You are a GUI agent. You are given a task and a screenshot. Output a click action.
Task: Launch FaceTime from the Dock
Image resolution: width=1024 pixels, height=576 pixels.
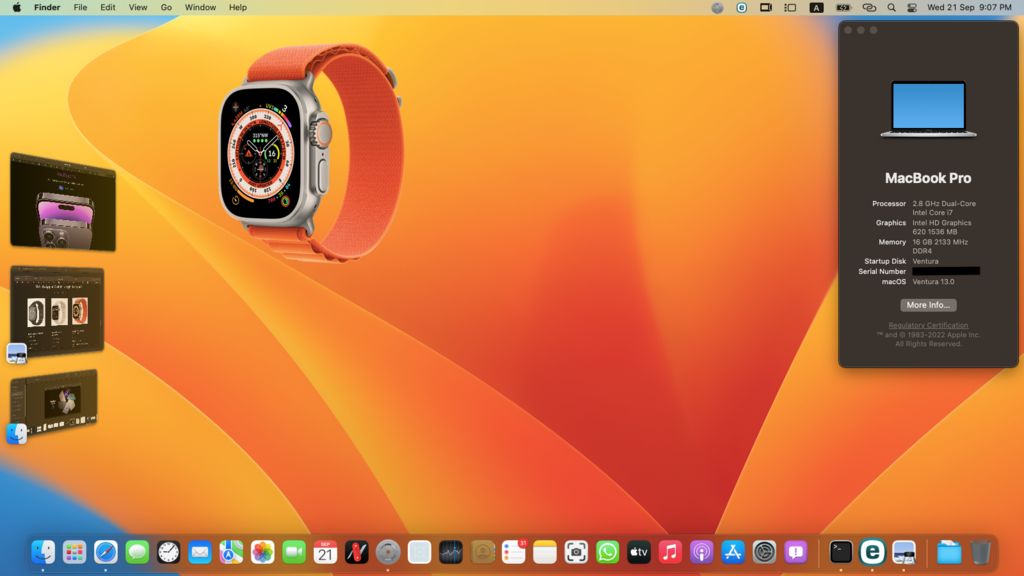coord(294,551)
